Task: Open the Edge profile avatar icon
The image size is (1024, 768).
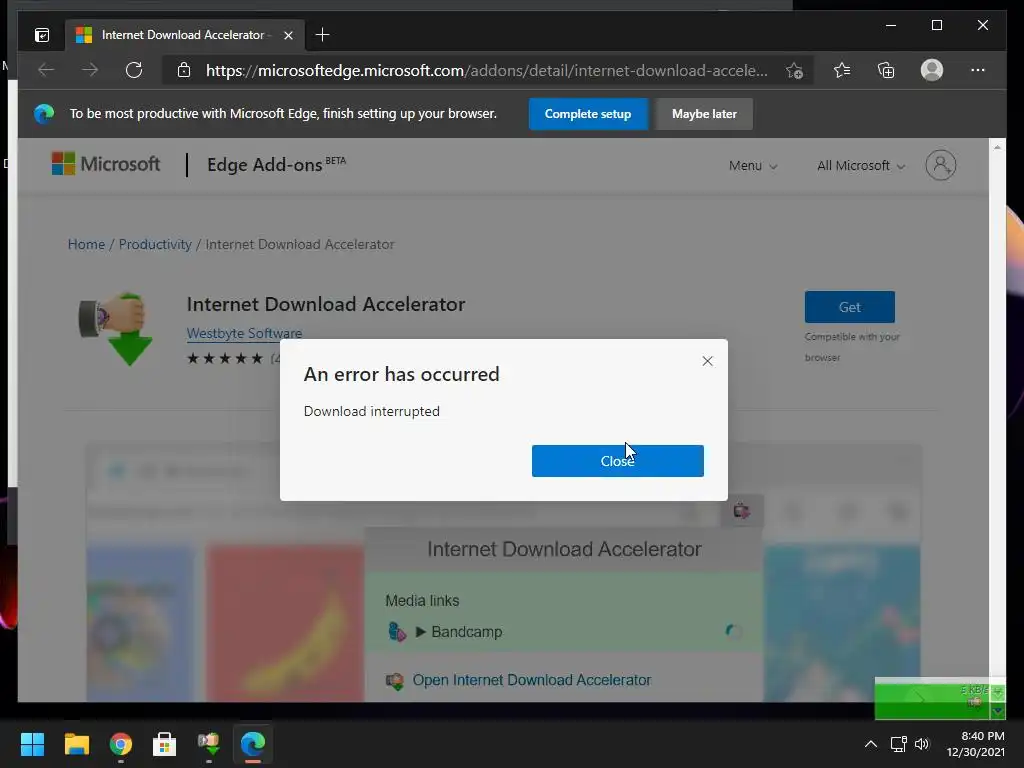Action: [x=931, y=70]
